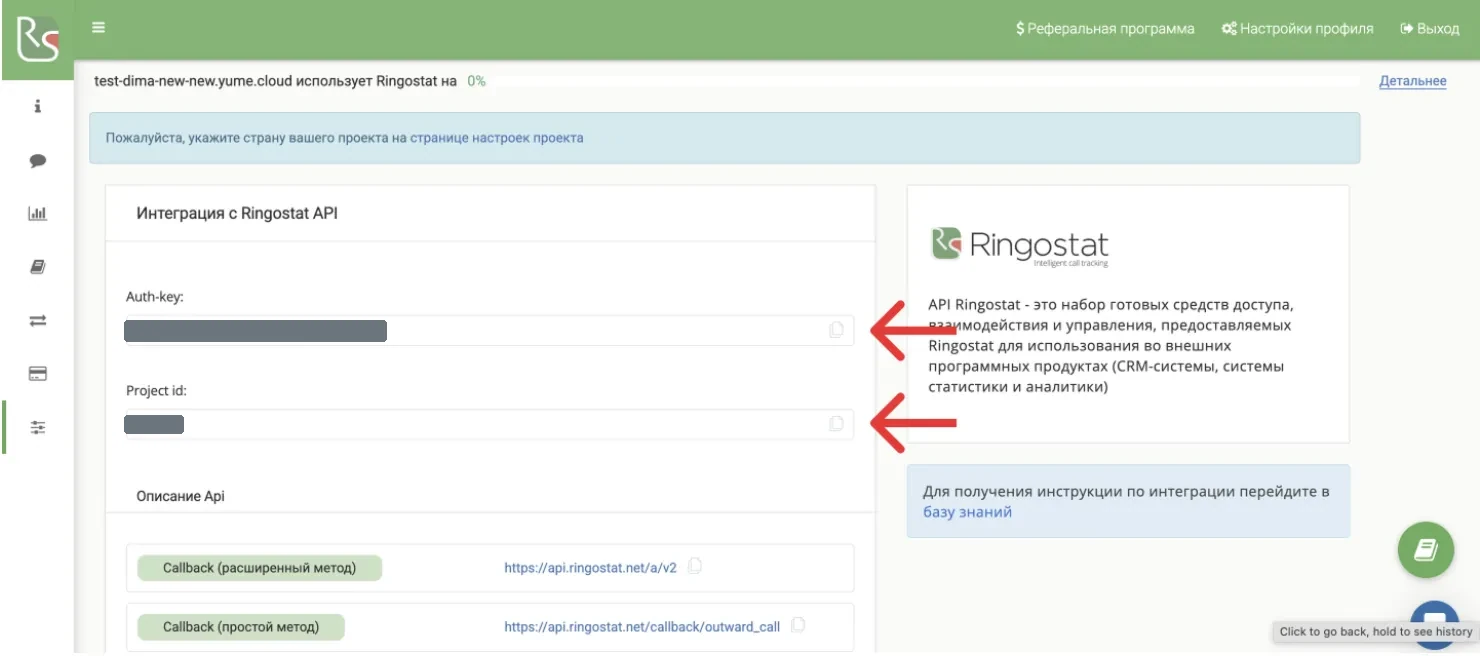
Task: Open the базу знаний link
Action: [x=967, y=512]
